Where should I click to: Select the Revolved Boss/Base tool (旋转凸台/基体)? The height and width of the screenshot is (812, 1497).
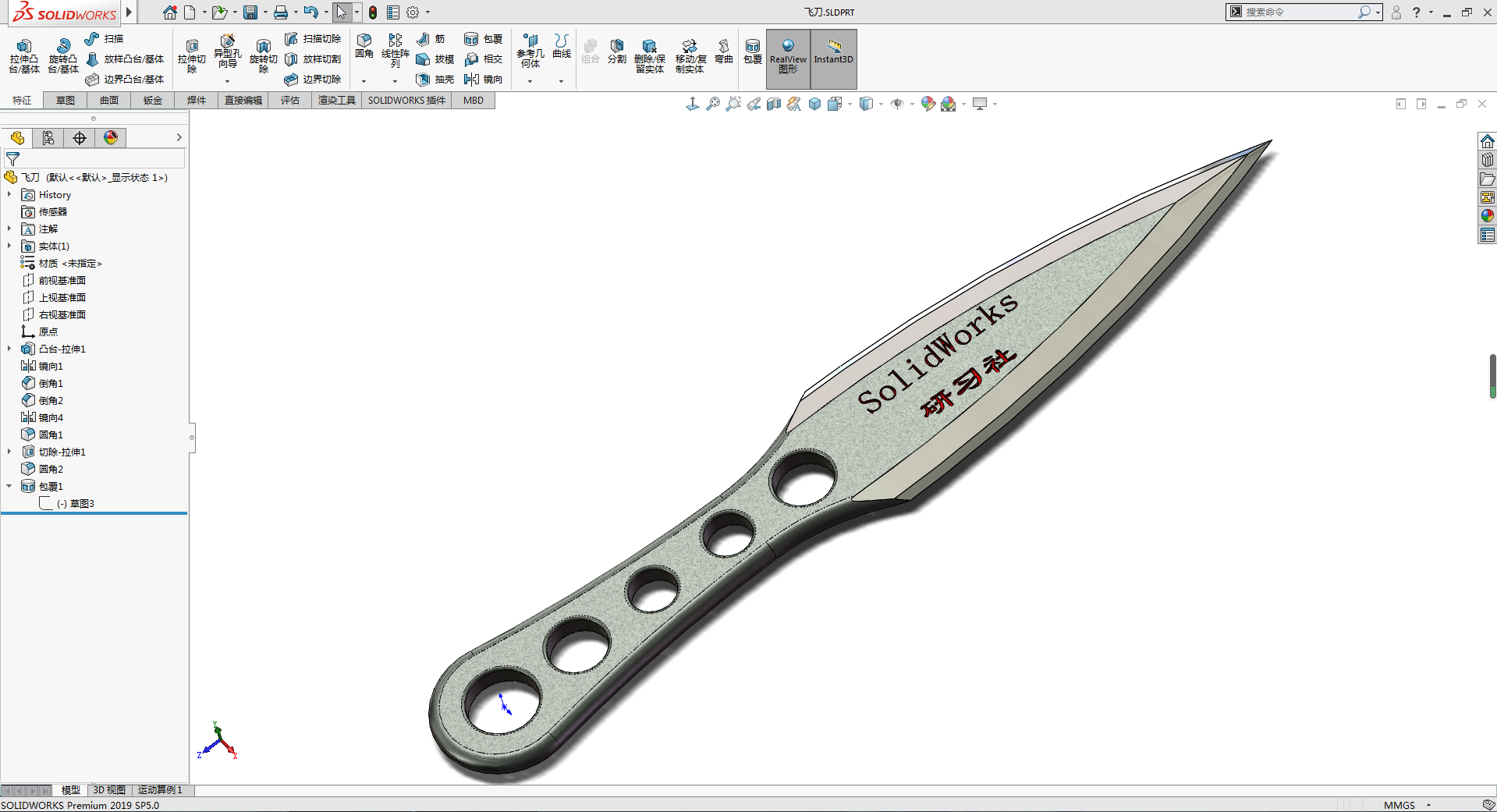coord(63,56)
